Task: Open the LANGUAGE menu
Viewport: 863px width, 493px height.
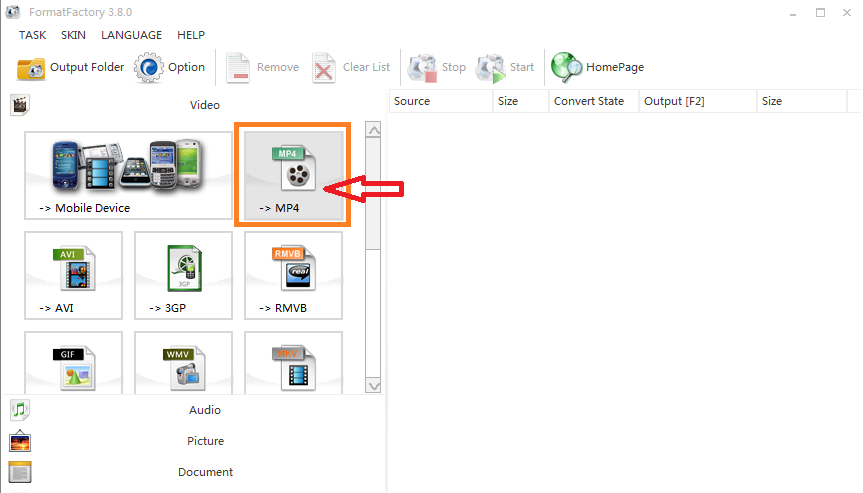Action: [x=132, y=35]
